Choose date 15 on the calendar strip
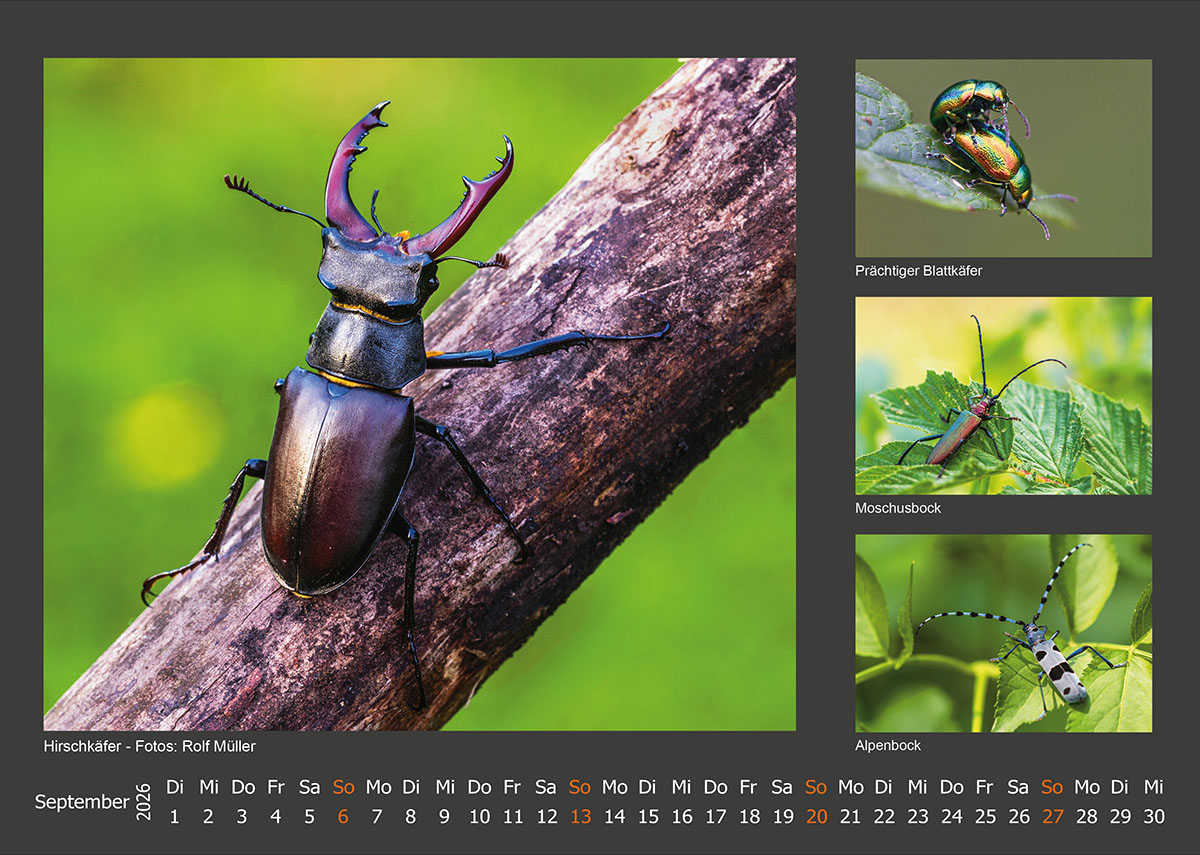The width and height of the screenshot is (1200, 855). point(648,816)
